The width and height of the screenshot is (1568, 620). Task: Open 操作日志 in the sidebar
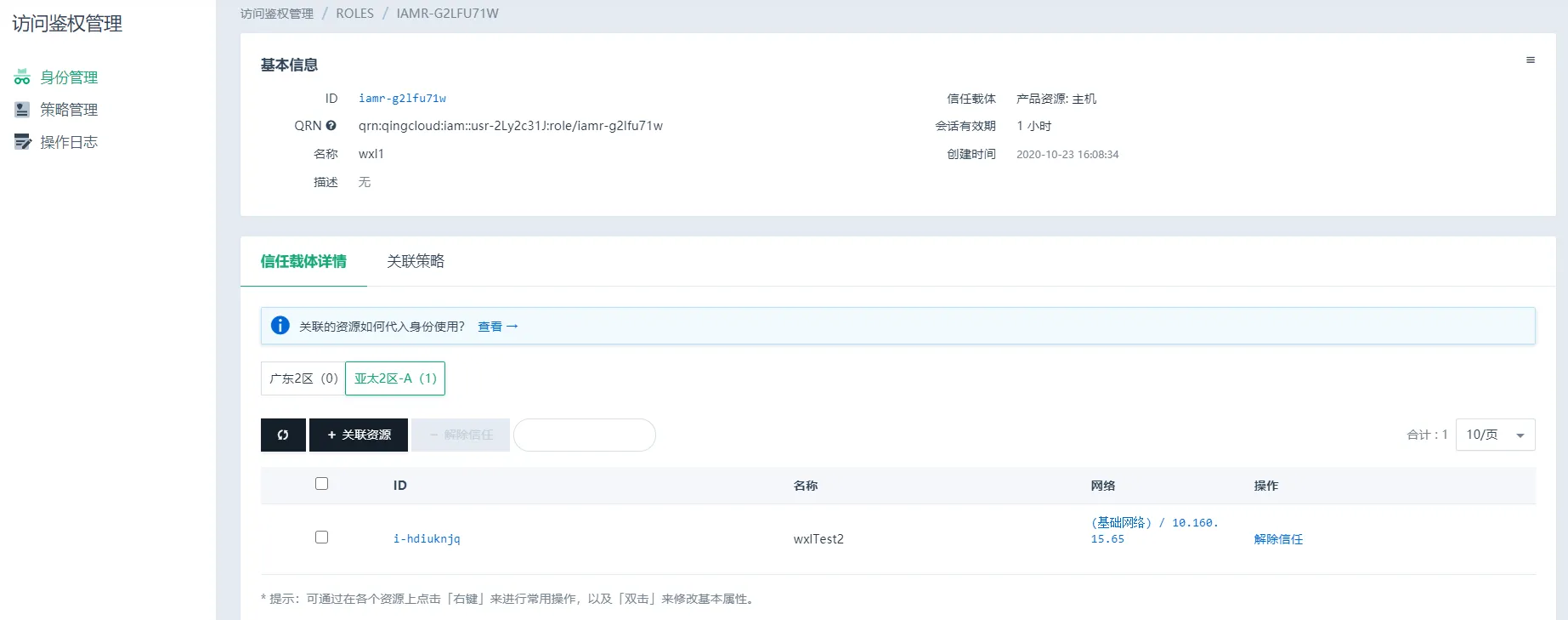(x=69, y=142)
